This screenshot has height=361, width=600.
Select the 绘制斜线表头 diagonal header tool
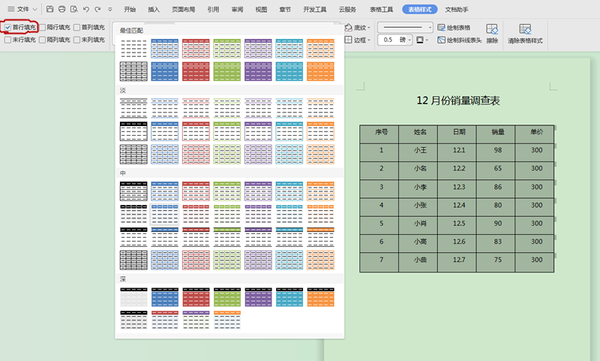(x=459, y=40)
